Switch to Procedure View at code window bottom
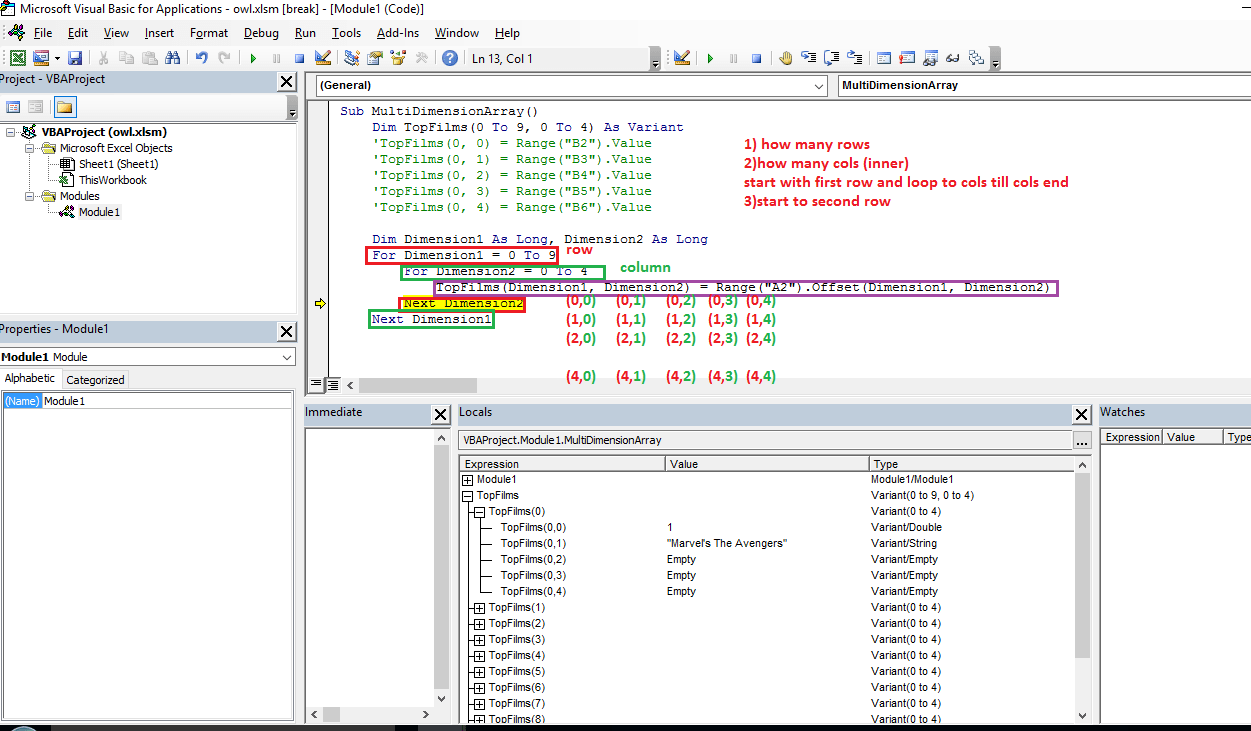 tap(316, 384)
